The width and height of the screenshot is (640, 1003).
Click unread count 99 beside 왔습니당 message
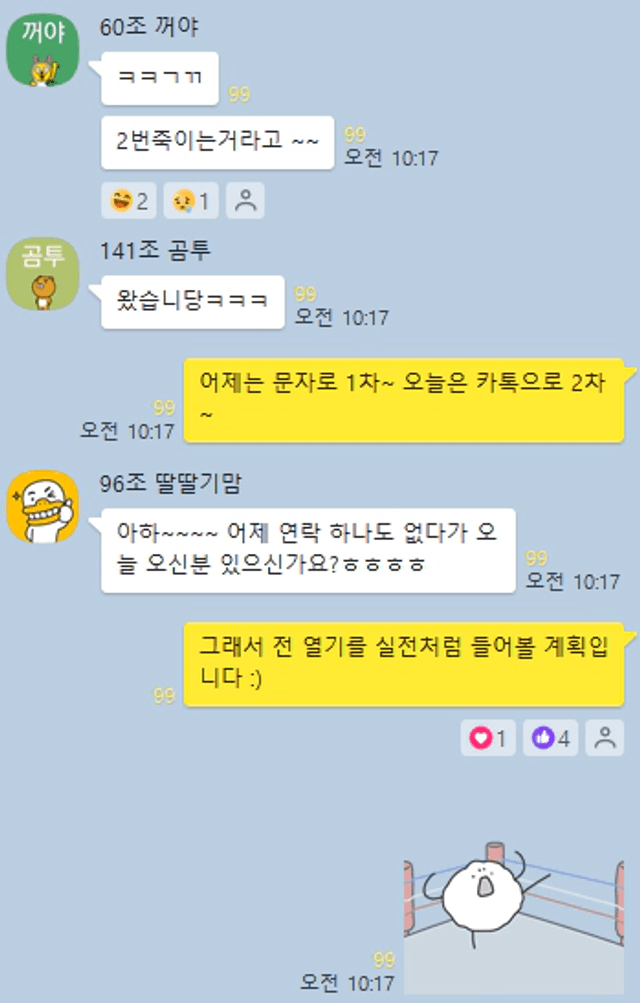tap(305, 294)
